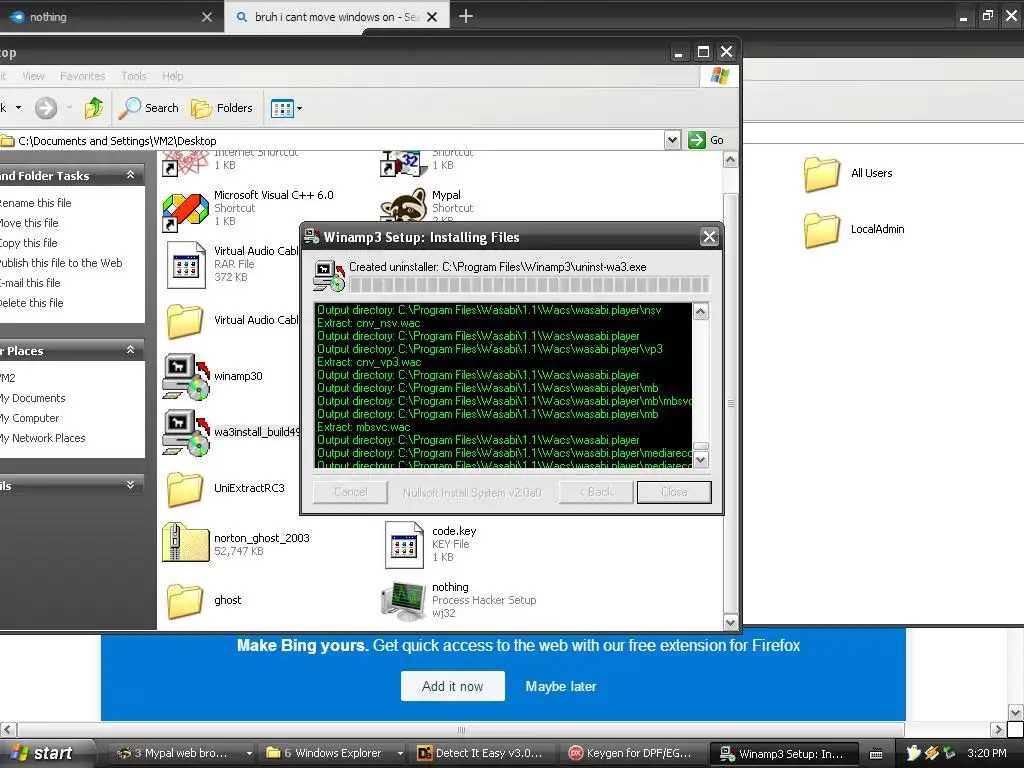
Task: Click Copy this file task
Action: 28,243
